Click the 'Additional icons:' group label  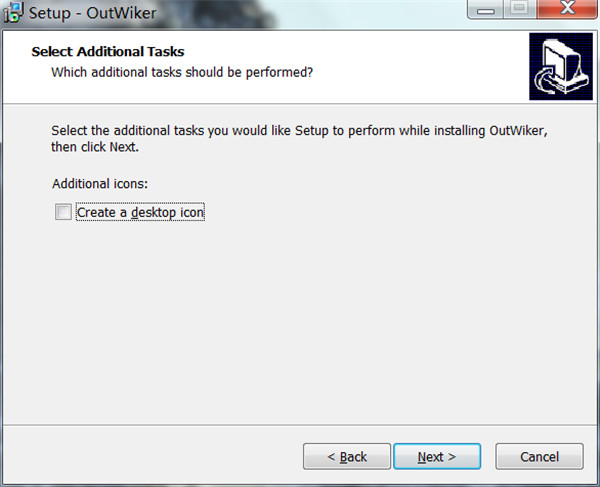100,184
